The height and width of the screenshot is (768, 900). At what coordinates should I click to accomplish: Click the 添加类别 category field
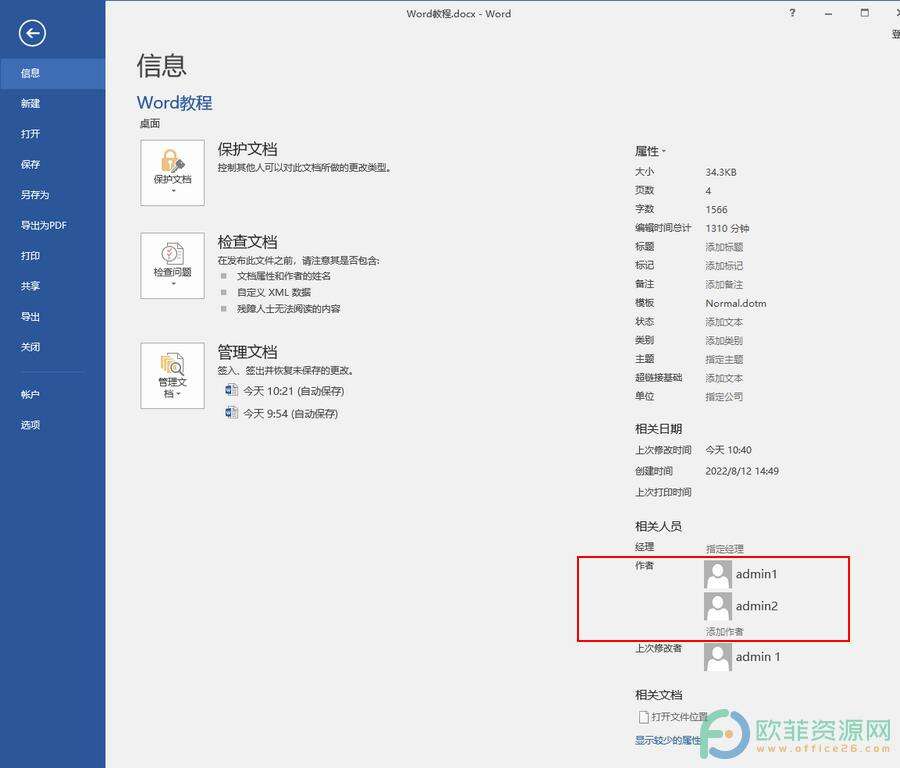(724, 341)
